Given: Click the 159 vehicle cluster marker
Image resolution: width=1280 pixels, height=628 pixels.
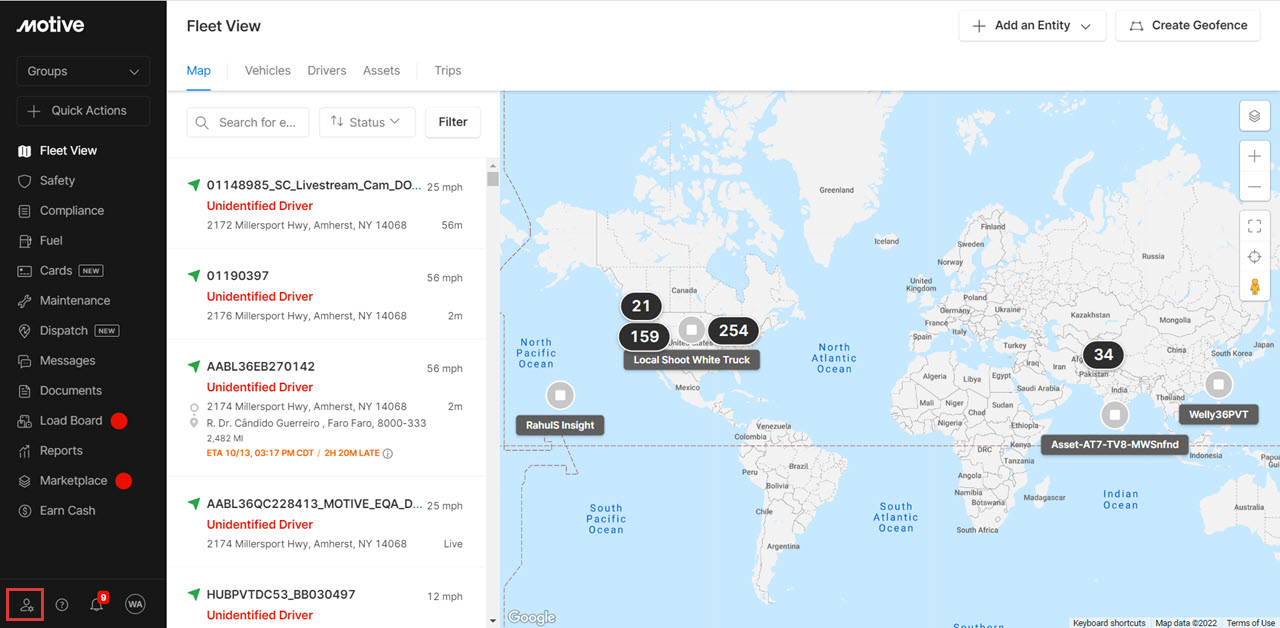Looking at the screenshot, I should tap(645, 337).
